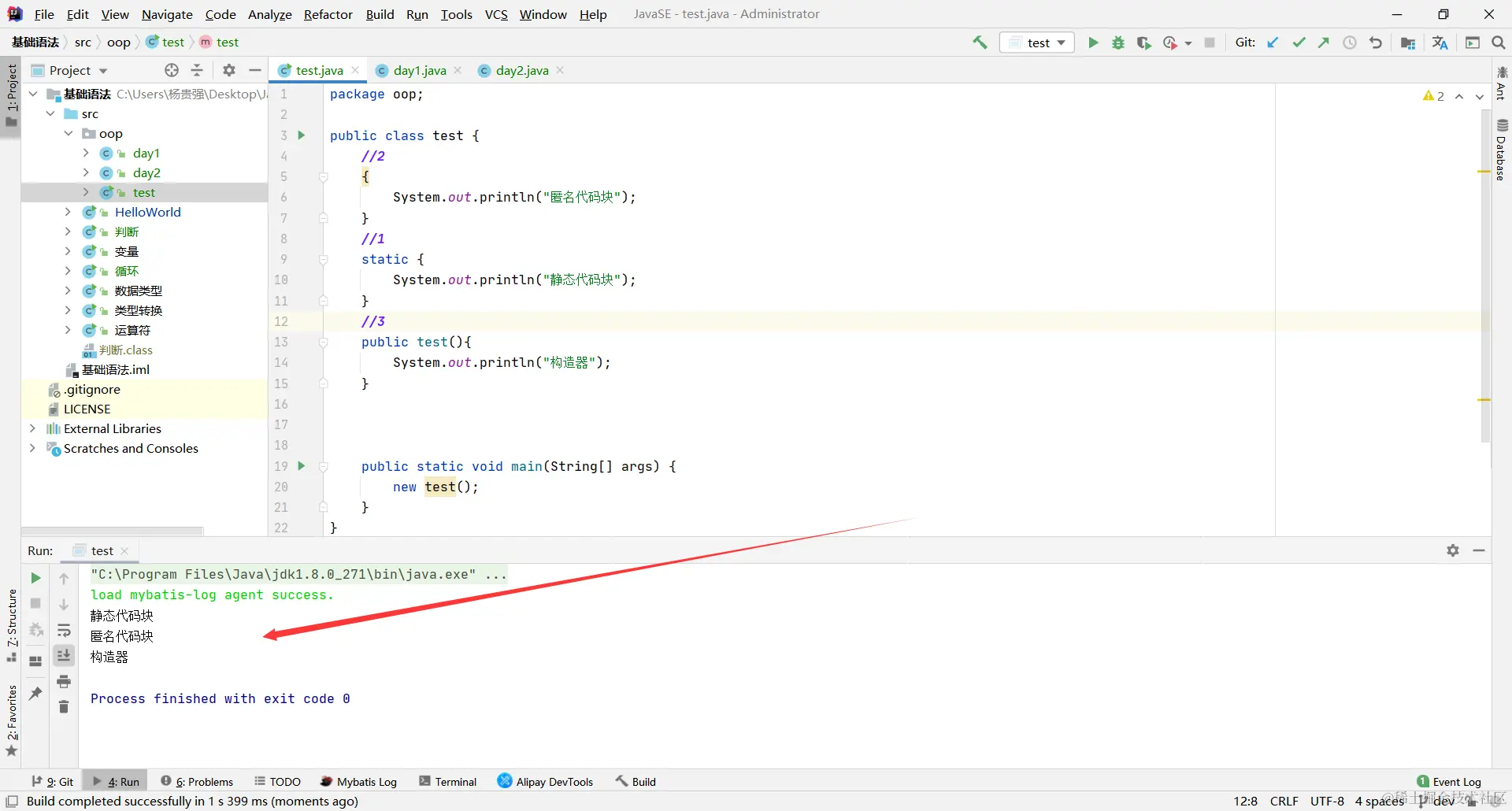Image resolution: width=1512 pixels, height=811 pixels.
Task: Open the 6: Problems tool window
Action: tap(197, 781)
